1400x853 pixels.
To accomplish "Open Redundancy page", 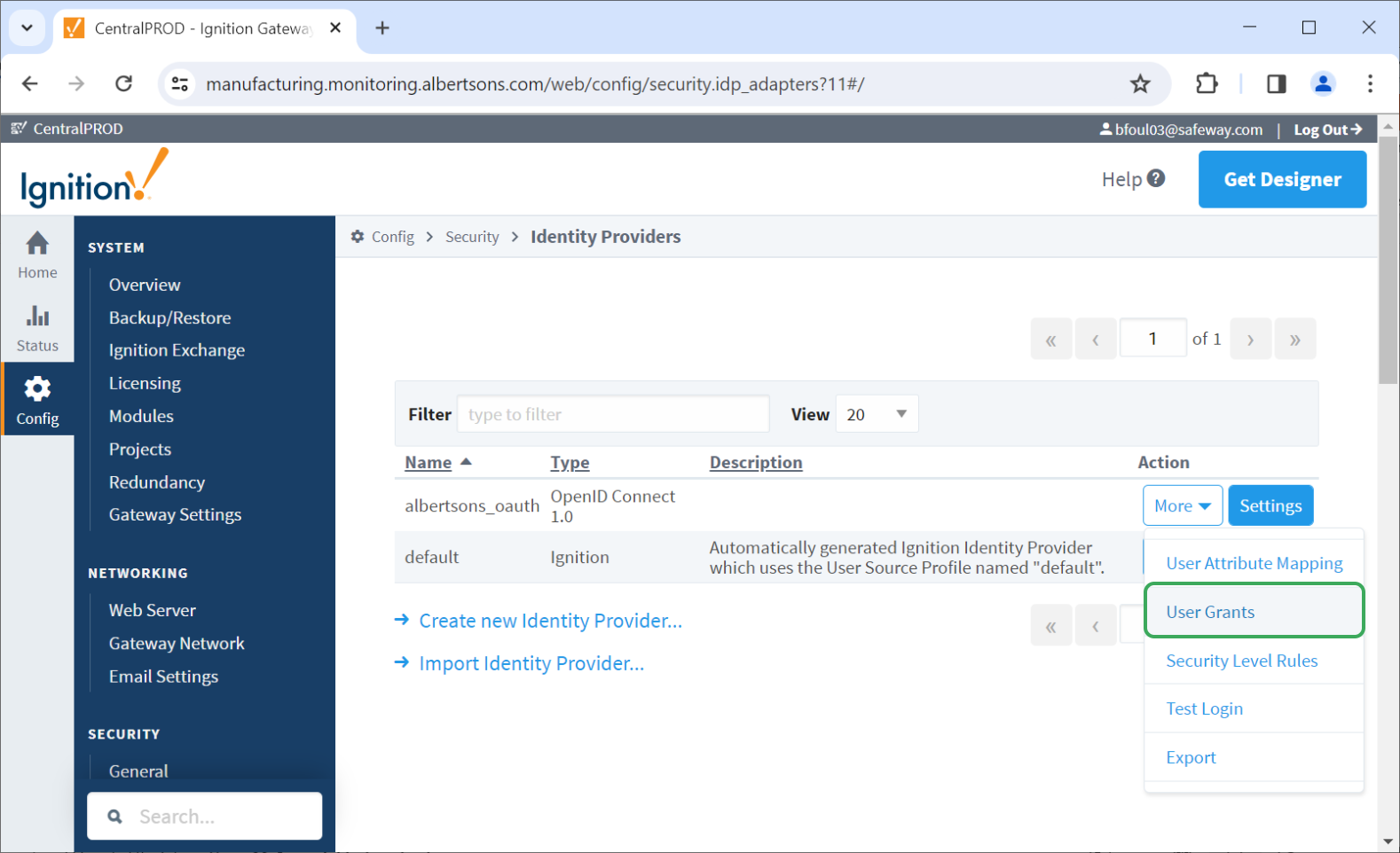I will pos(157,481).
